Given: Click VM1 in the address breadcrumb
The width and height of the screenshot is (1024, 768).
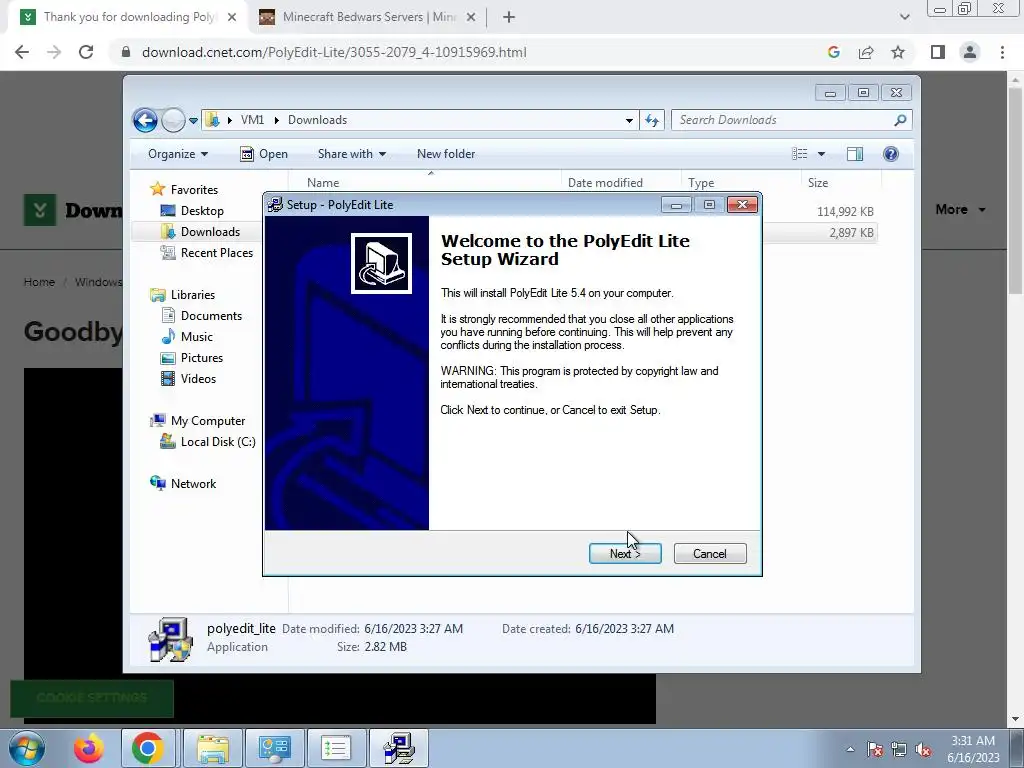Looking at the screenshot, I should coord(252,120).
